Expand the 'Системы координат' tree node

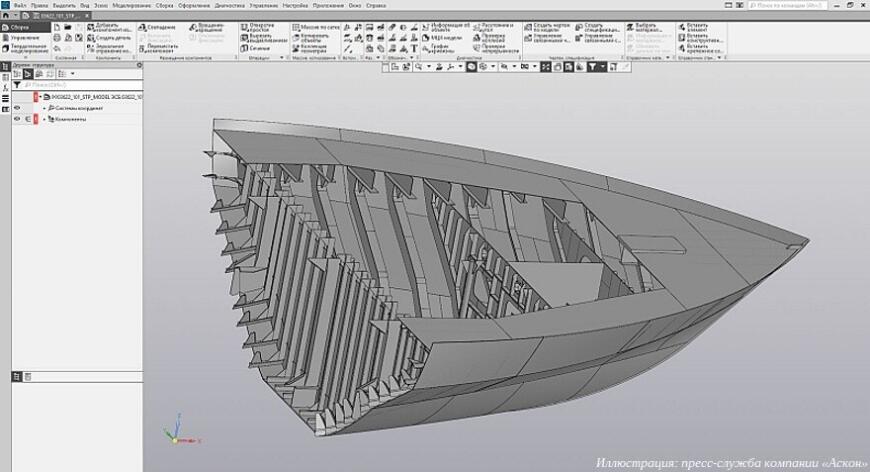[44, 108]
